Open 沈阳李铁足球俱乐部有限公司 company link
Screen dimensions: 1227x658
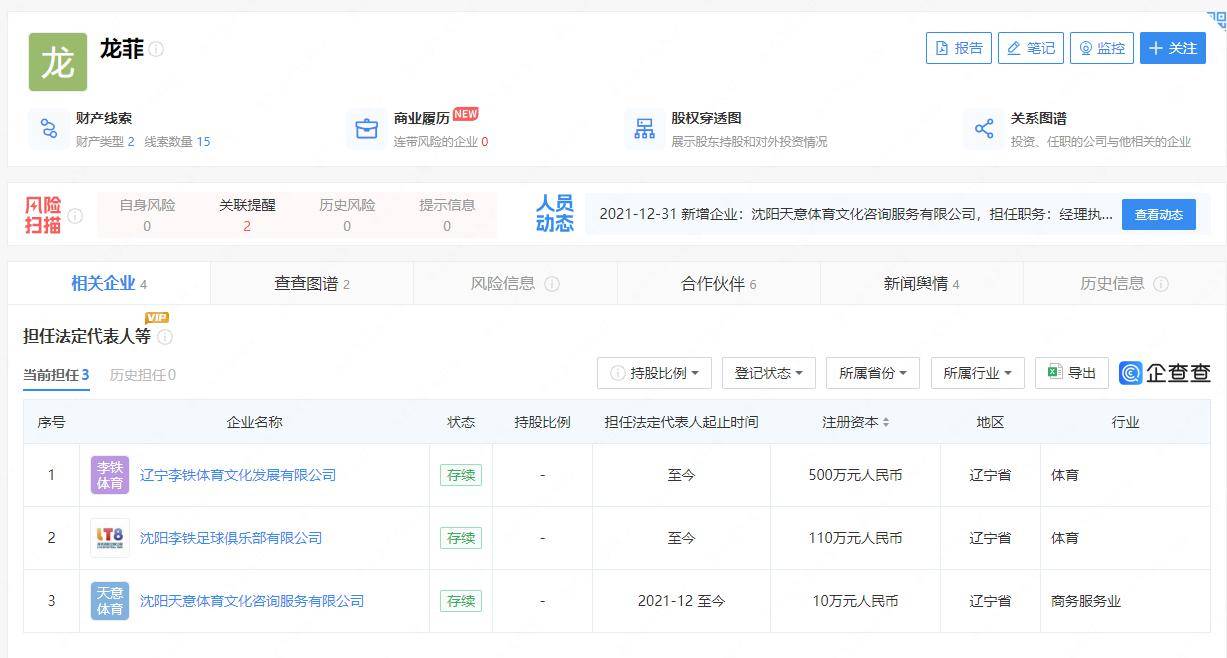pos(231,538)
